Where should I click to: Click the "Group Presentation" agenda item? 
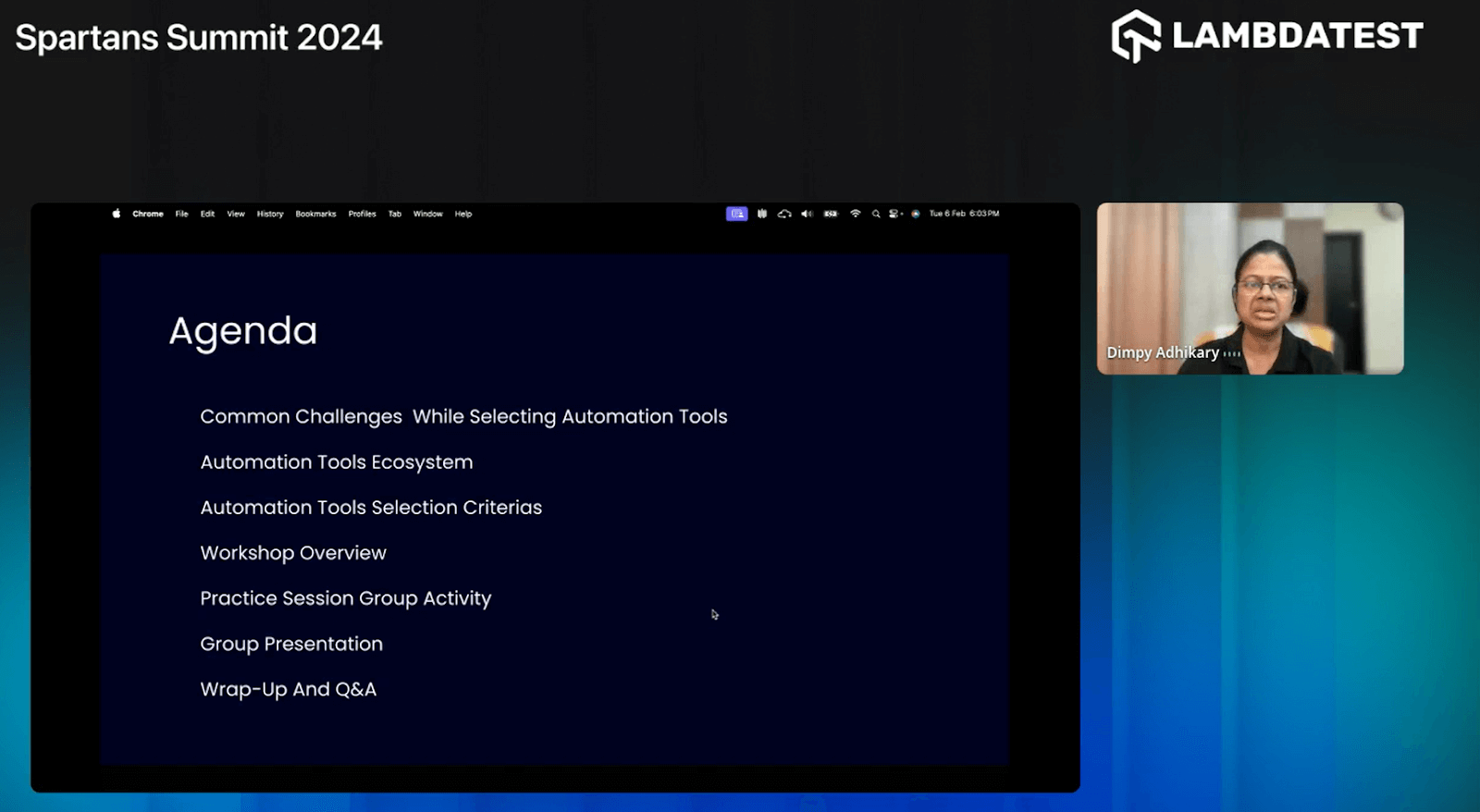pyautogui.click(x=291, y=644)
